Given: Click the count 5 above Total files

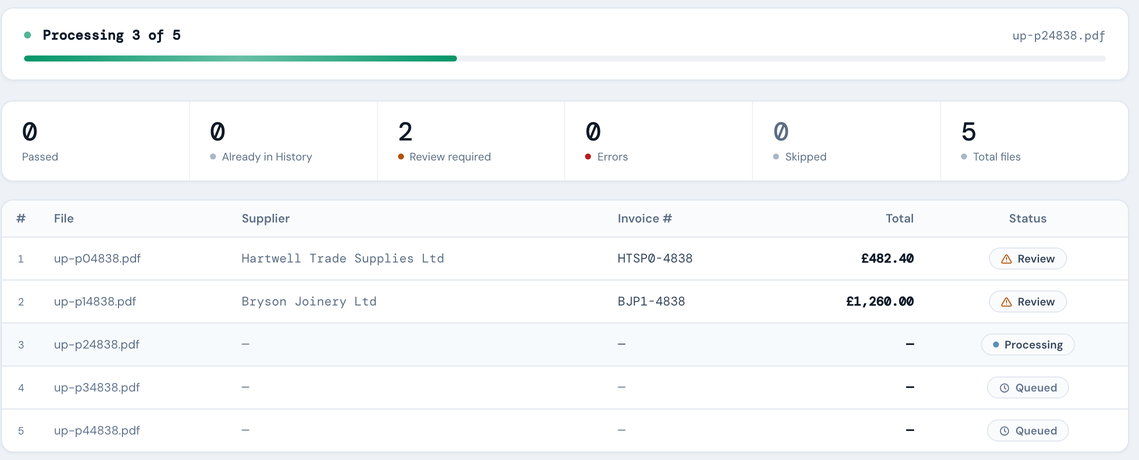Looking at the screenshot, I should coord(969,132).
